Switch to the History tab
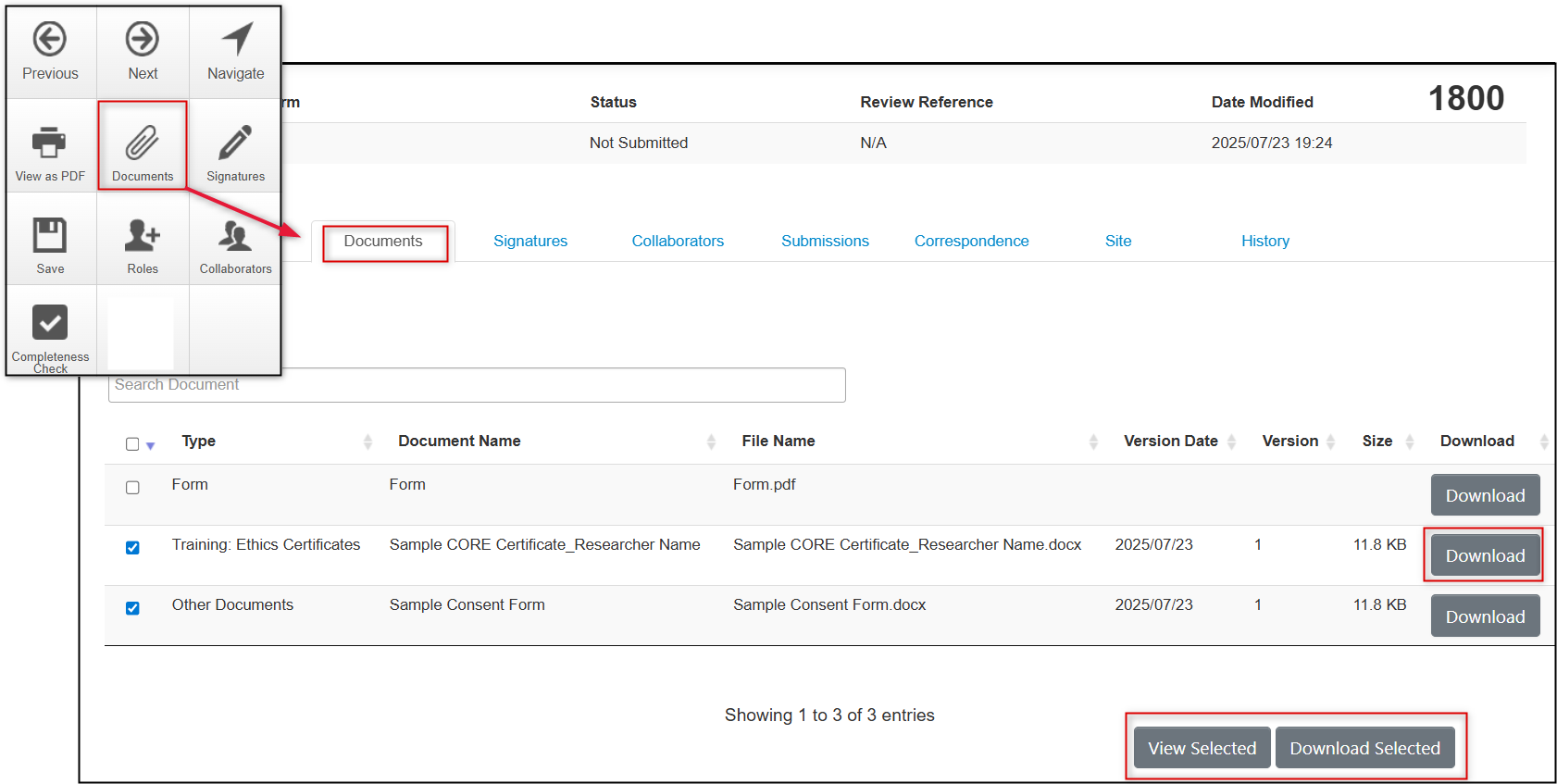1557x784 pixels. [1264, 241]
